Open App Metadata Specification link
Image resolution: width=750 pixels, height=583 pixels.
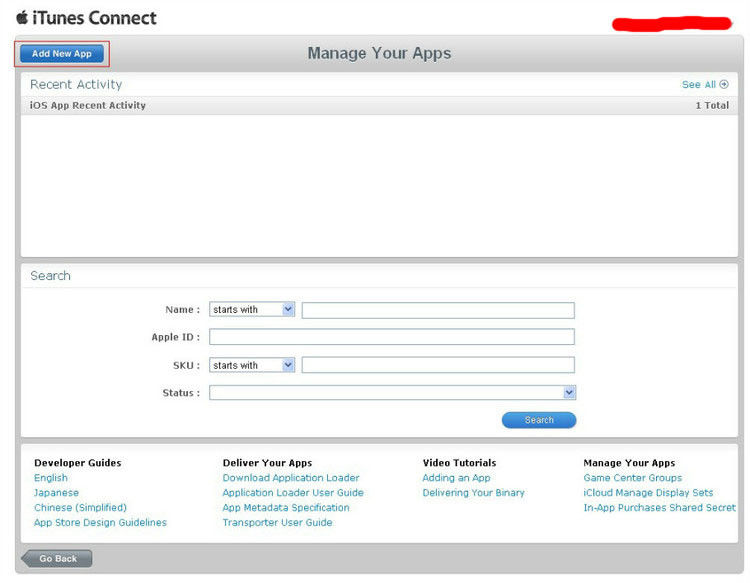point(286,507)
